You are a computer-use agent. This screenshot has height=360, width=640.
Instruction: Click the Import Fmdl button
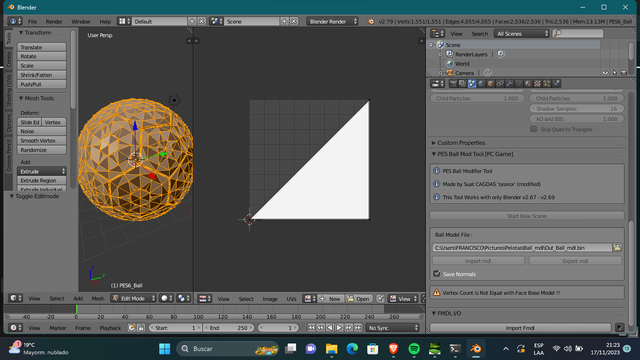coord(520,328)
